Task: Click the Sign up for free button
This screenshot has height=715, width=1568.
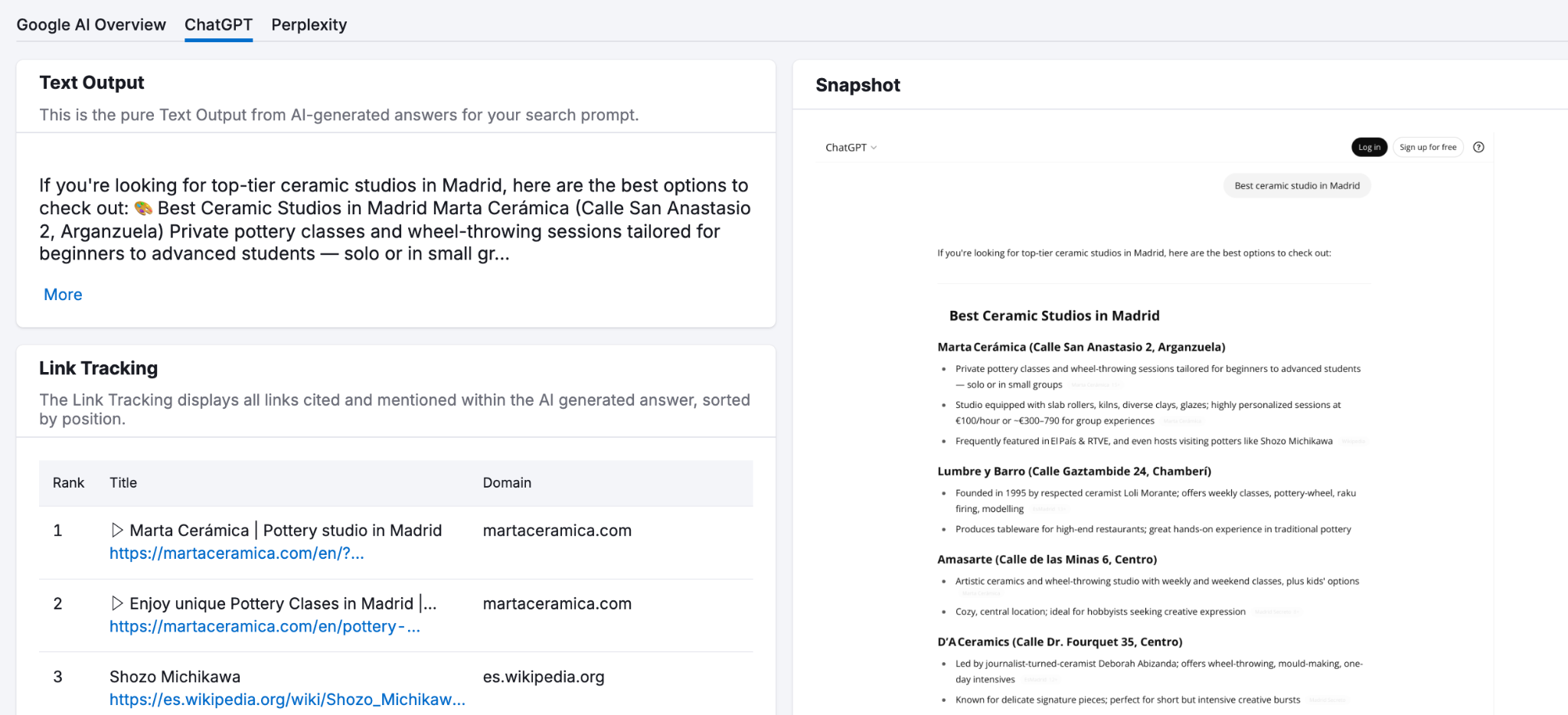Action: (1428, 147)
